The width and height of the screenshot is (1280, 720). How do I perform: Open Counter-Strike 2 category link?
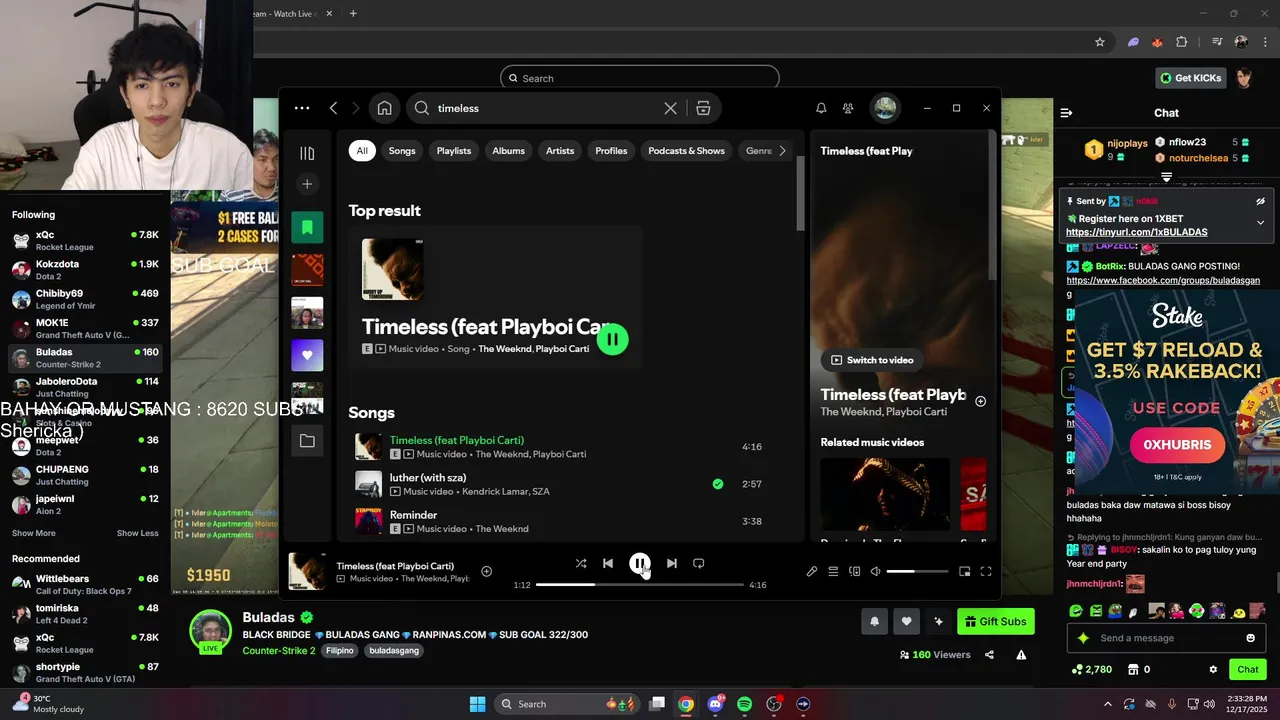pyautogui.click(x=278, y=650)
